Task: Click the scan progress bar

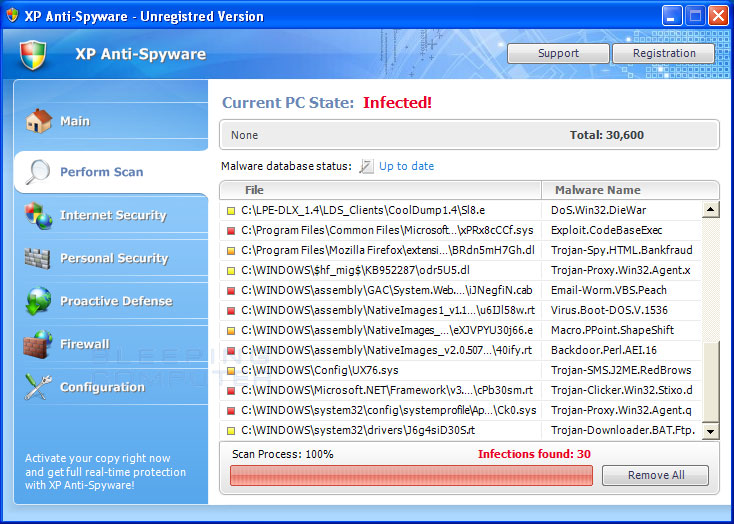Action: (411, 475)
